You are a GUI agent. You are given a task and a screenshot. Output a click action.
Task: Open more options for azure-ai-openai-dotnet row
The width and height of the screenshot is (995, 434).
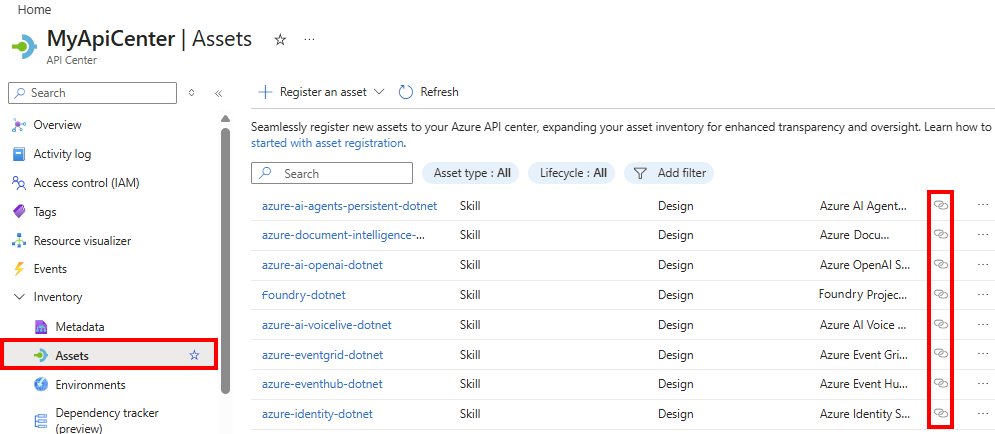983,265
